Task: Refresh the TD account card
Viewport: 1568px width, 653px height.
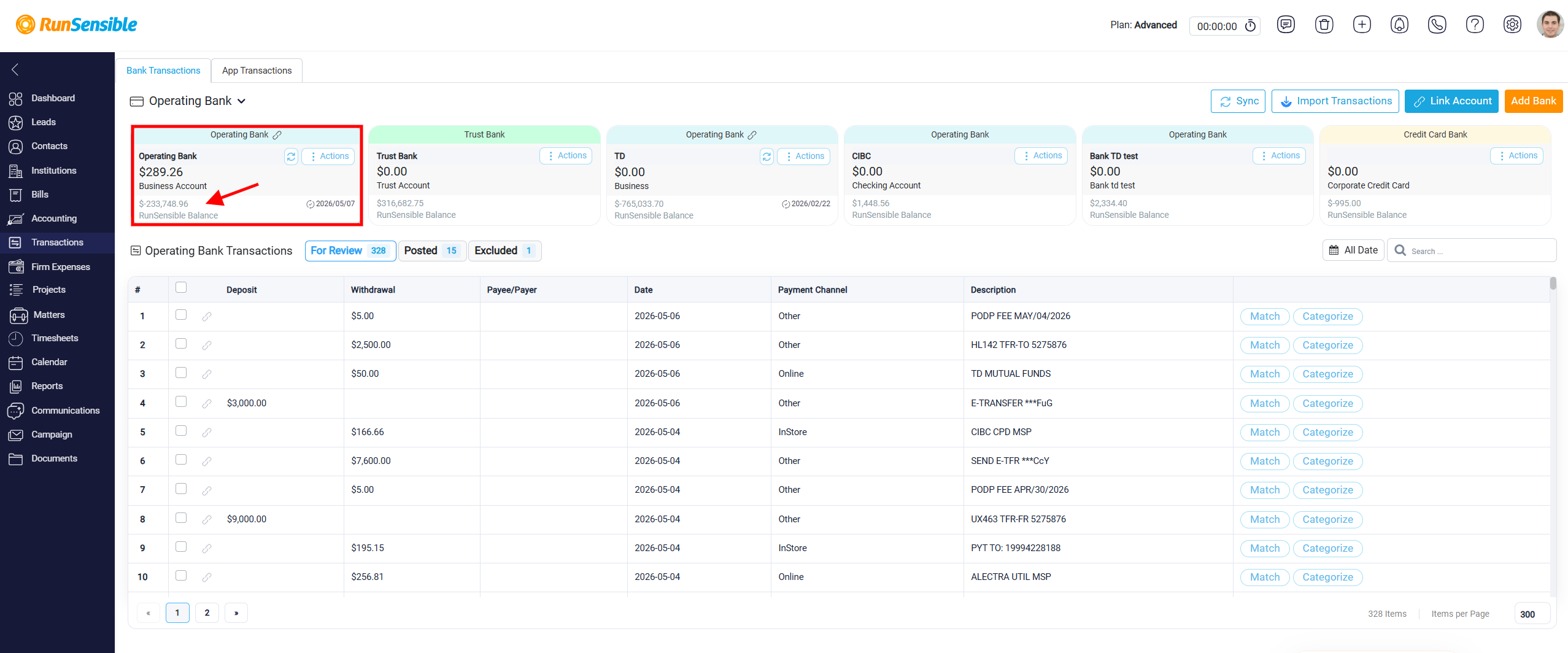Action: click(767, 156)
